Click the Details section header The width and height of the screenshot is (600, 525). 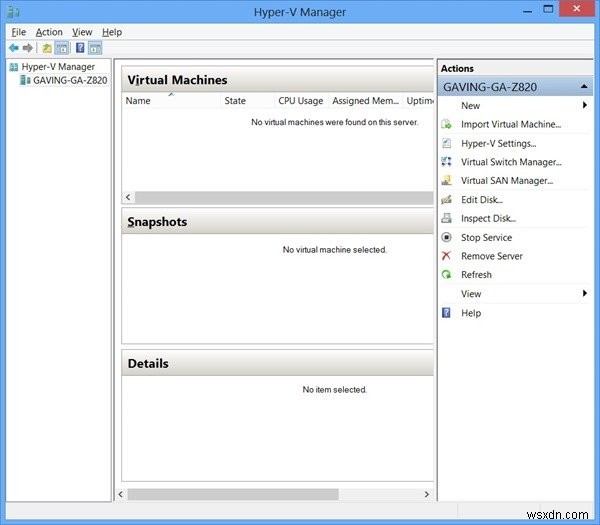(x=277, y=363)
